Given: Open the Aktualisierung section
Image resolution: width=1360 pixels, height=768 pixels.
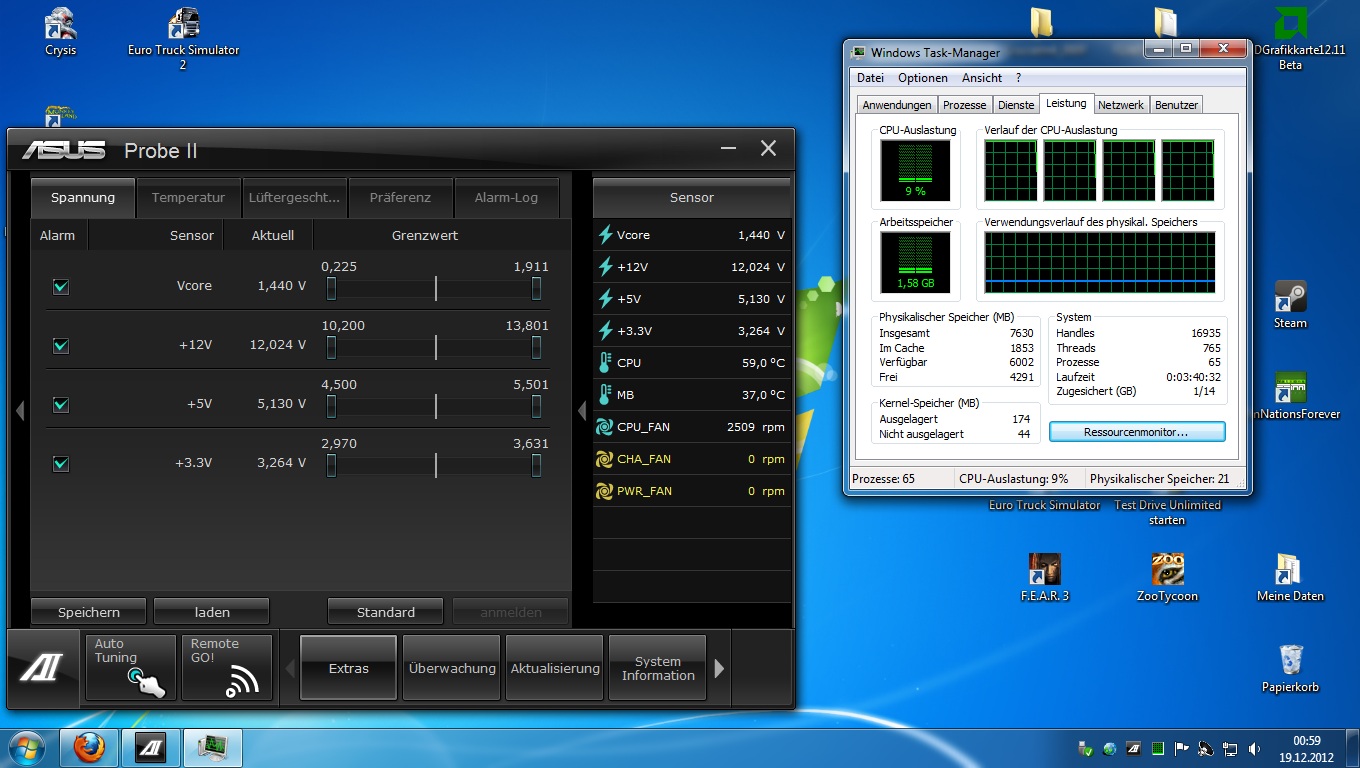Looking at the screenshot, I should pos(555,668).
